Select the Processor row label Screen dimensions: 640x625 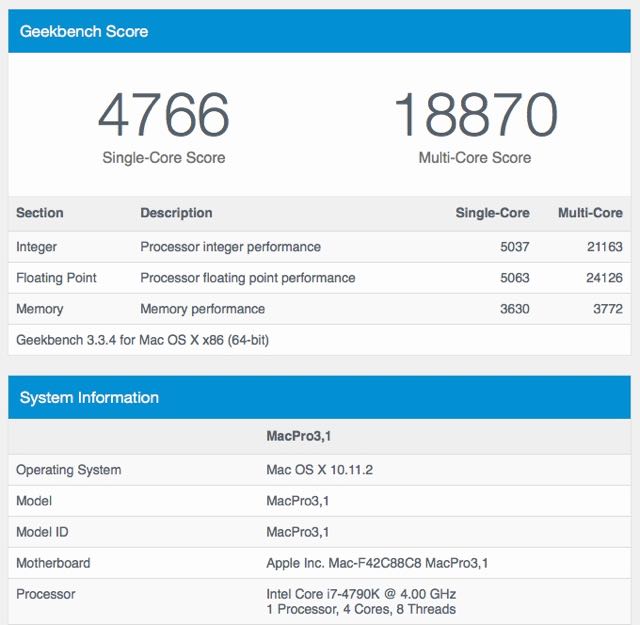coord(46,594)
